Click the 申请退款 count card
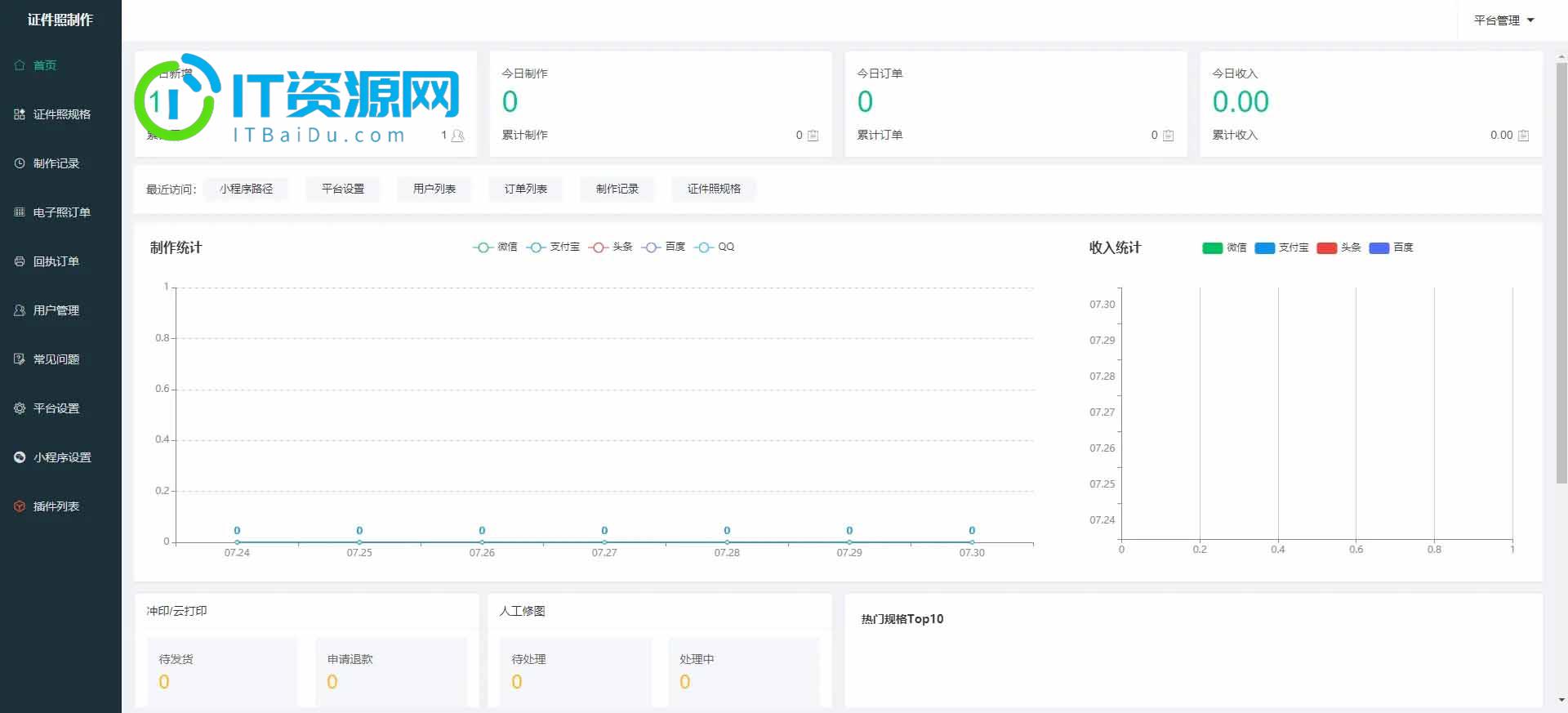Image resolution: width=1568 pixels, height=713 pixels. click(x=391, y=672)
